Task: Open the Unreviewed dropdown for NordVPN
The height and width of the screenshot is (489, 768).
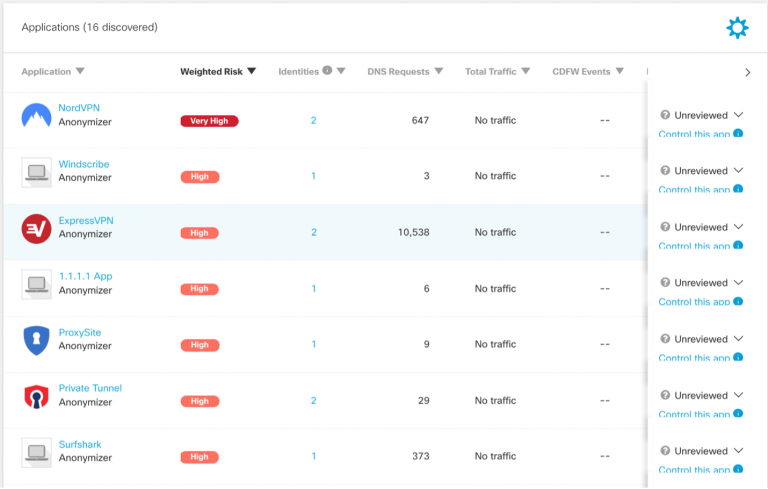Action: [702, 115]
